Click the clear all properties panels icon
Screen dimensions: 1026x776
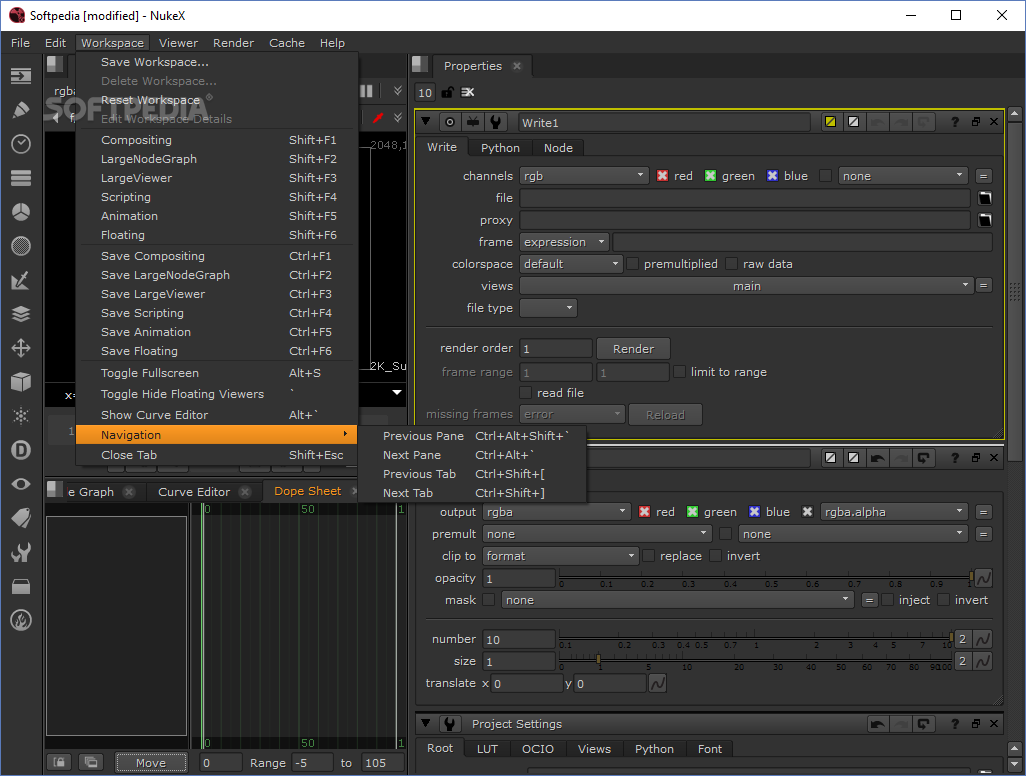click(x=468, y=92)
